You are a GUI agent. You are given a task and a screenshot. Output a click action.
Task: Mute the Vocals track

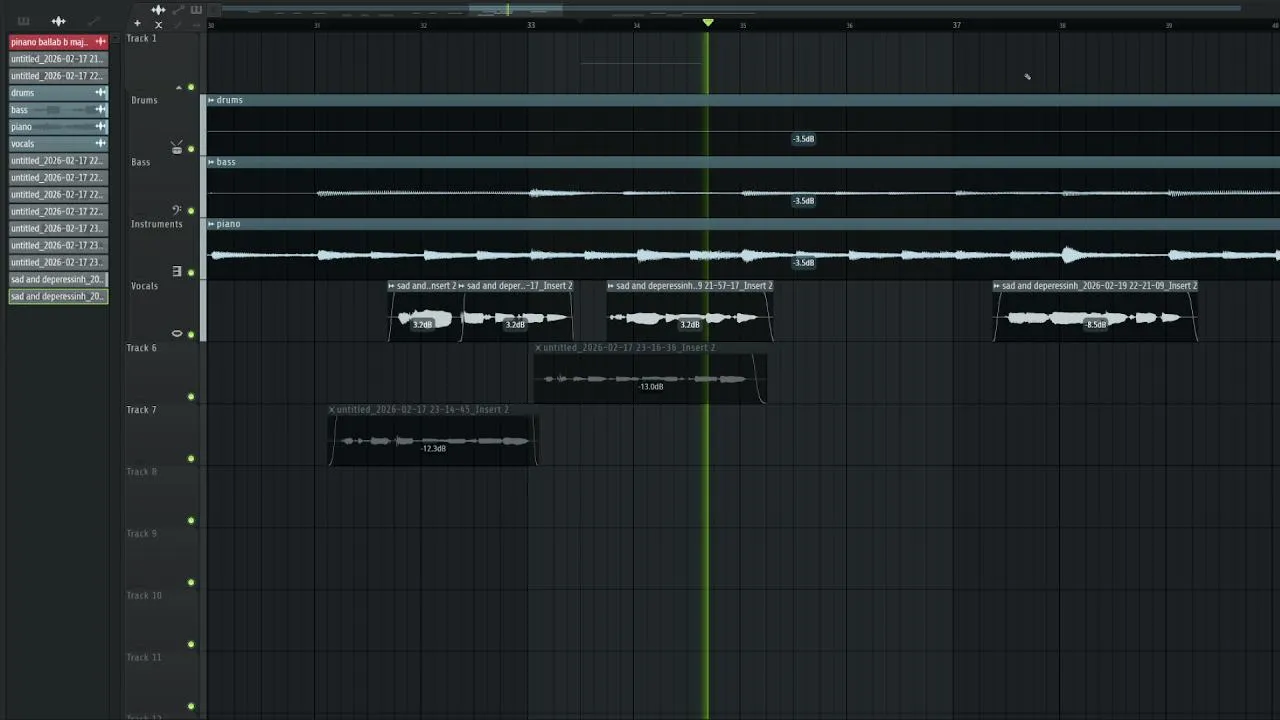191,335
